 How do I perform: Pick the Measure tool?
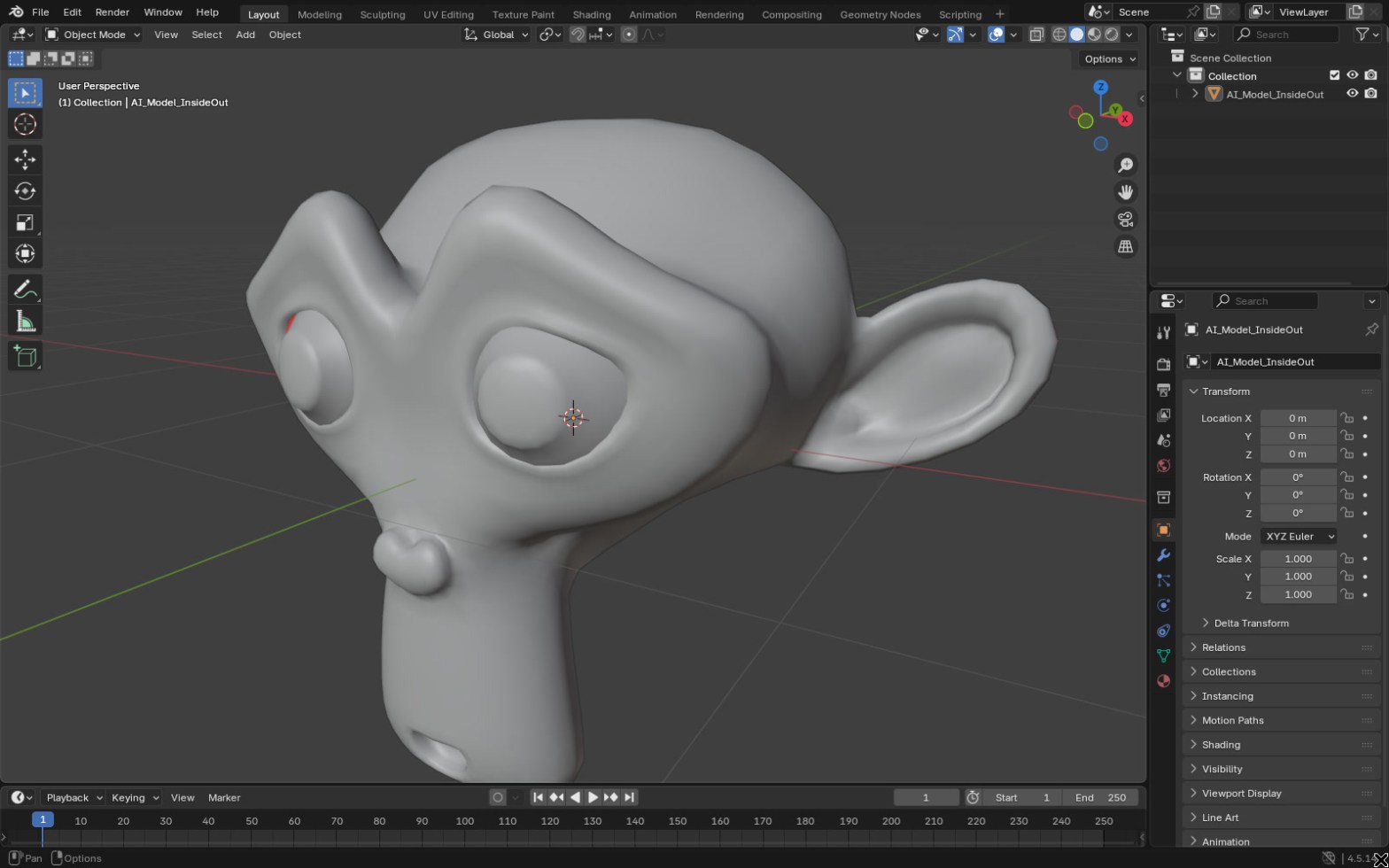[x=25, y=322]
